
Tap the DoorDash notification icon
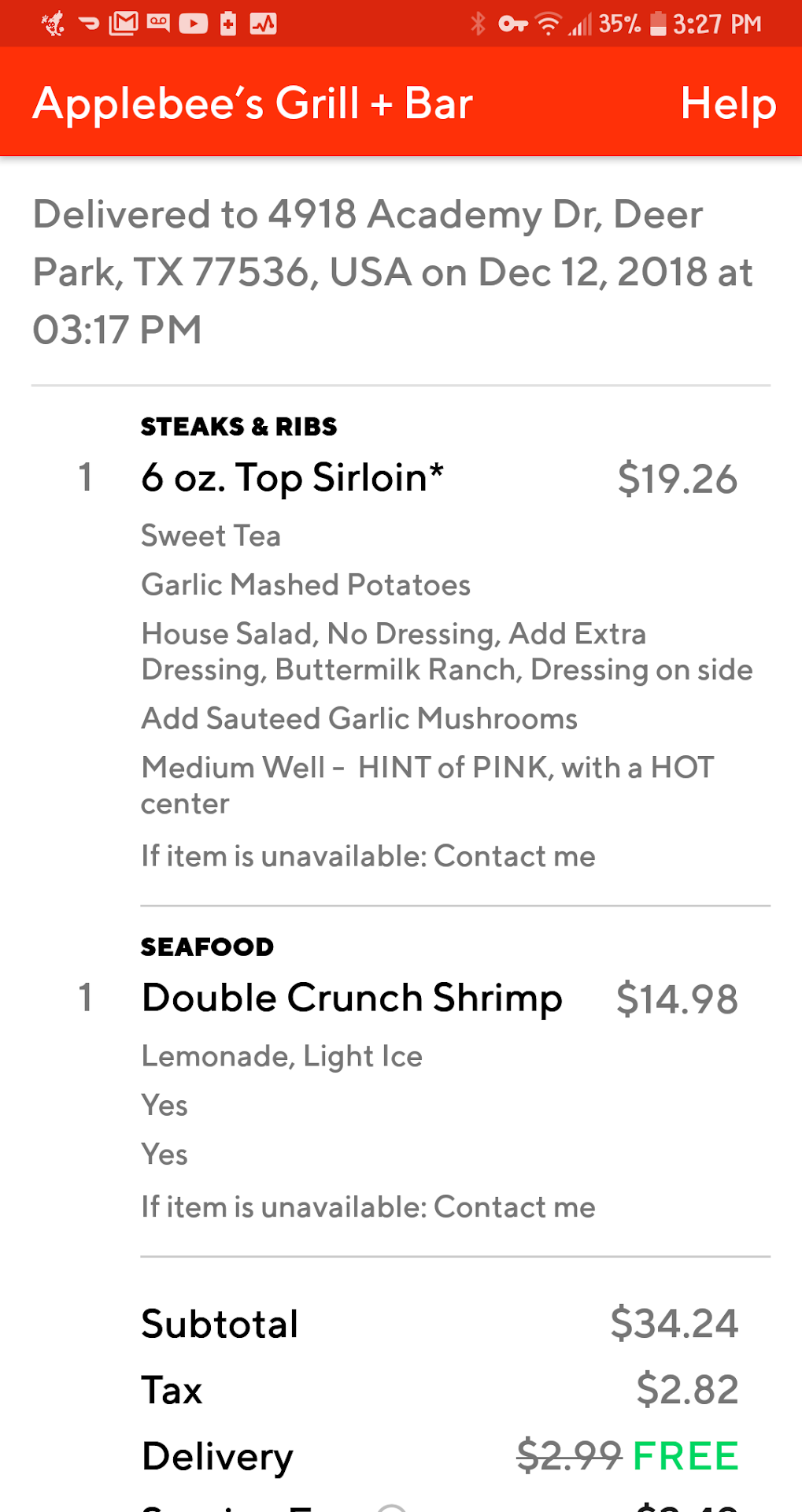point(88,24)
